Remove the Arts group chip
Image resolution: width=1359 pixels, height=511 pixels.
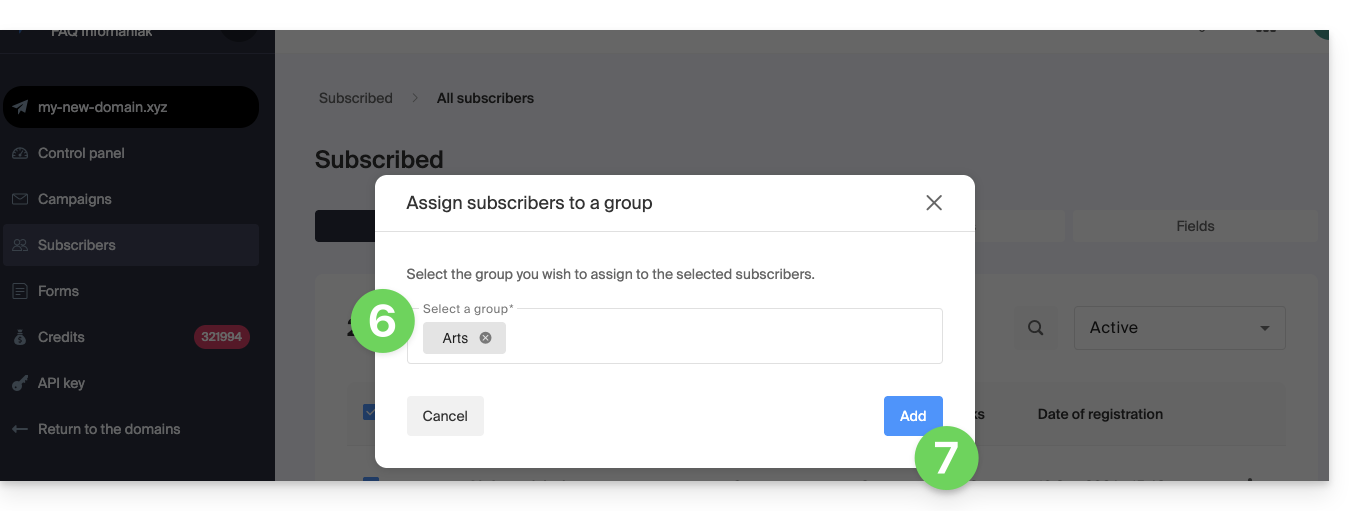(x=486, y=338)
